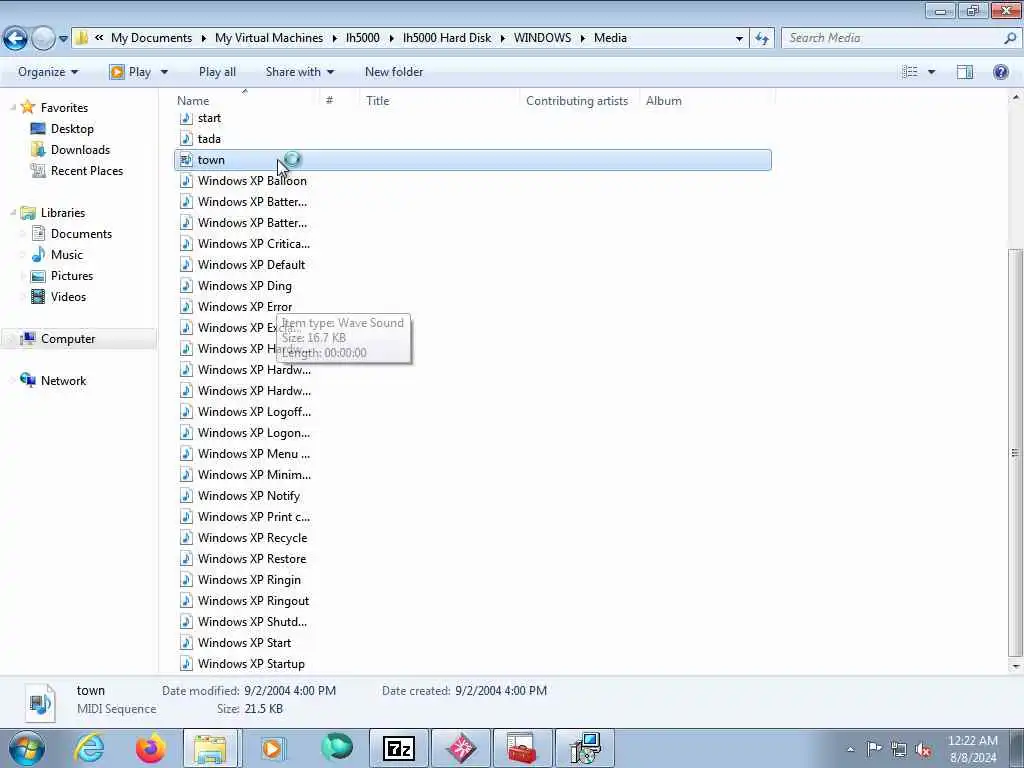Select the Windows XP Default file icon
Viewport: 1024px width, 768px height.
coord(186,264)
